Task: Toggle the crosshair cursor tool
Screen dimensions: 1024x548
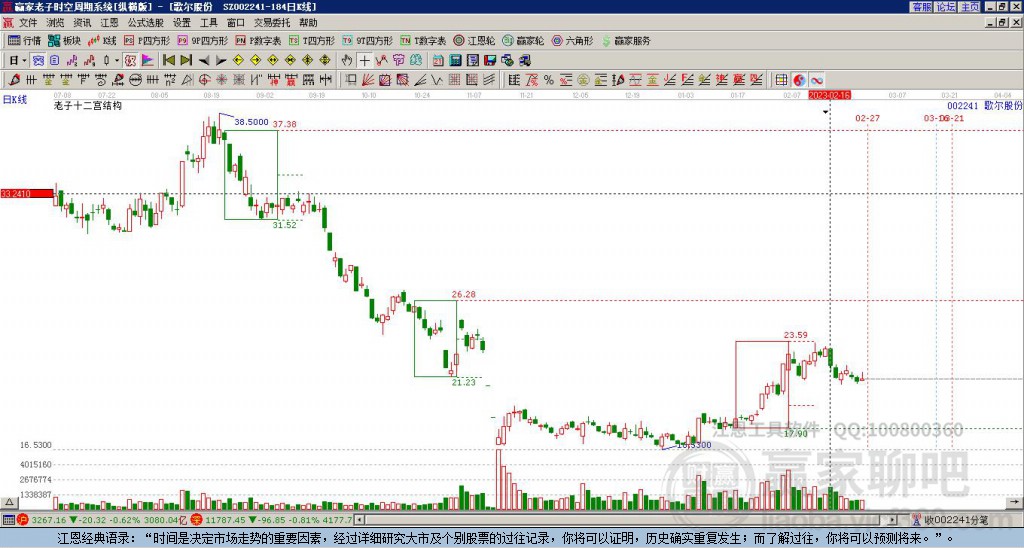Action: point(364,61)
